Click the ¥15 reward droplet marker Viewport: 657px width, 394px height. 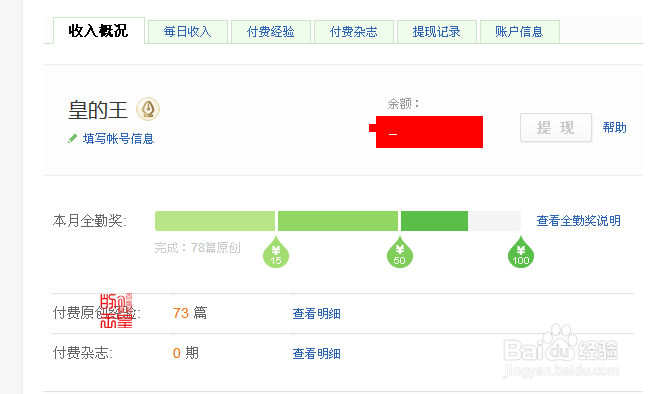coord(276,252)
